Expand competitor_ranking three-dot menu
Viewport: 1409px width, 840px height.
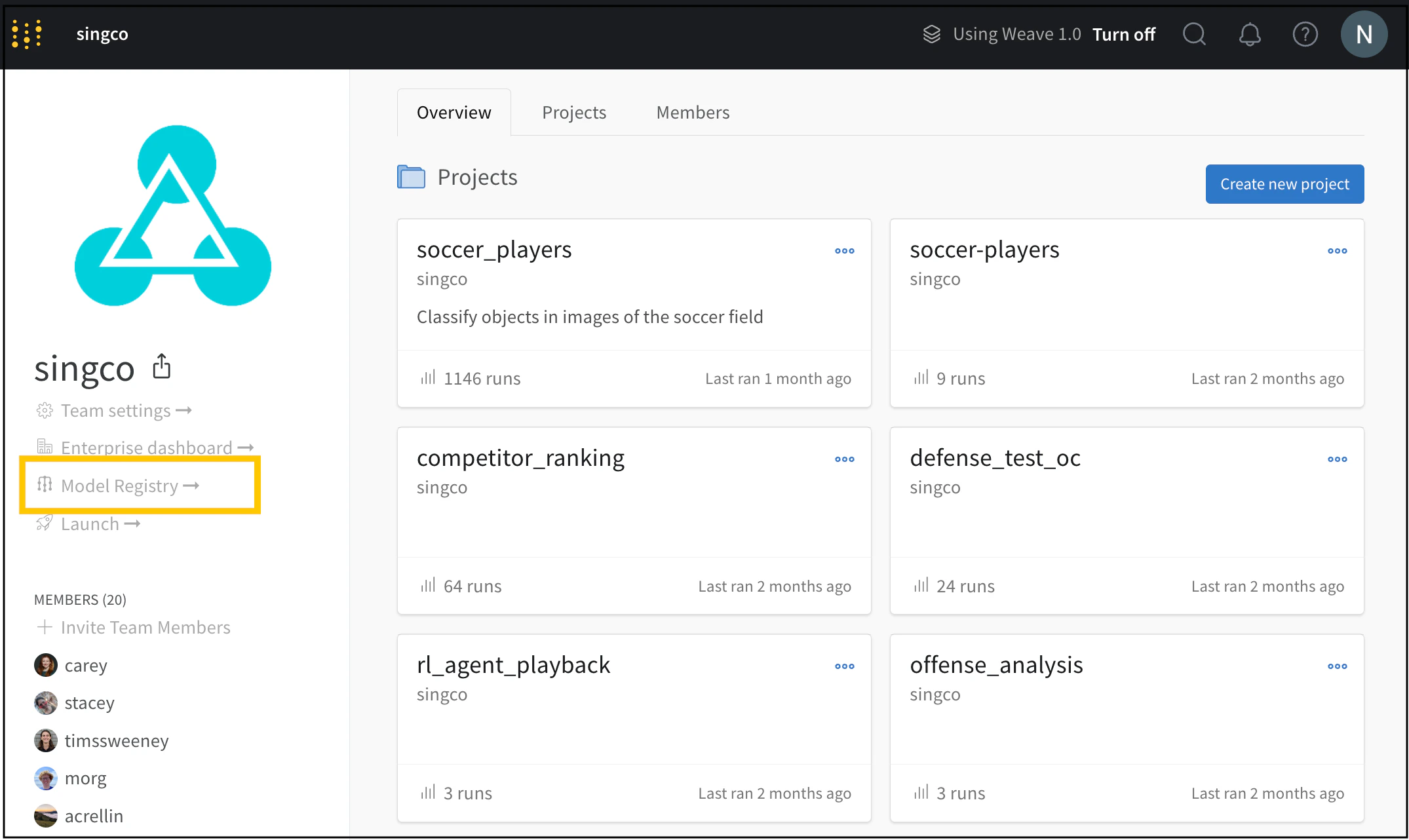844,459
